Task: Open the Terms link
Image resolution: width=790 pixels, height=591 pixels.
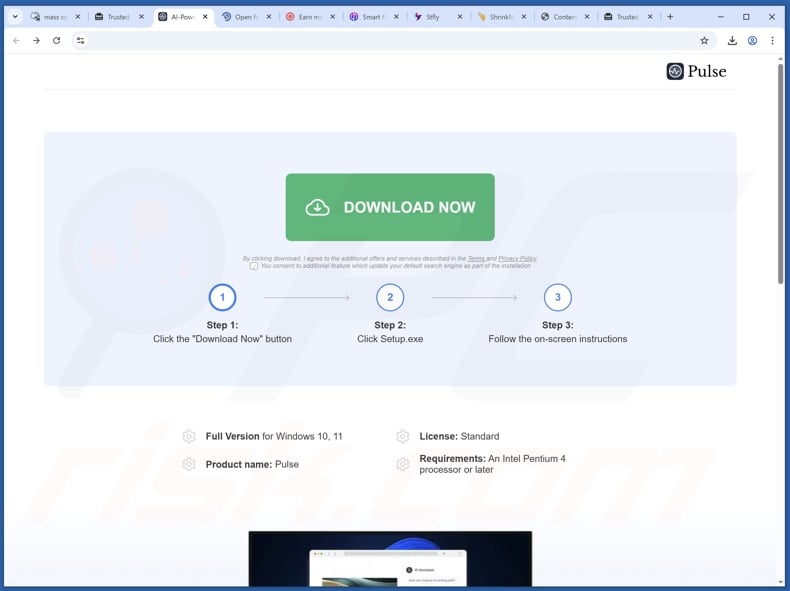Action: pos(476,258)
